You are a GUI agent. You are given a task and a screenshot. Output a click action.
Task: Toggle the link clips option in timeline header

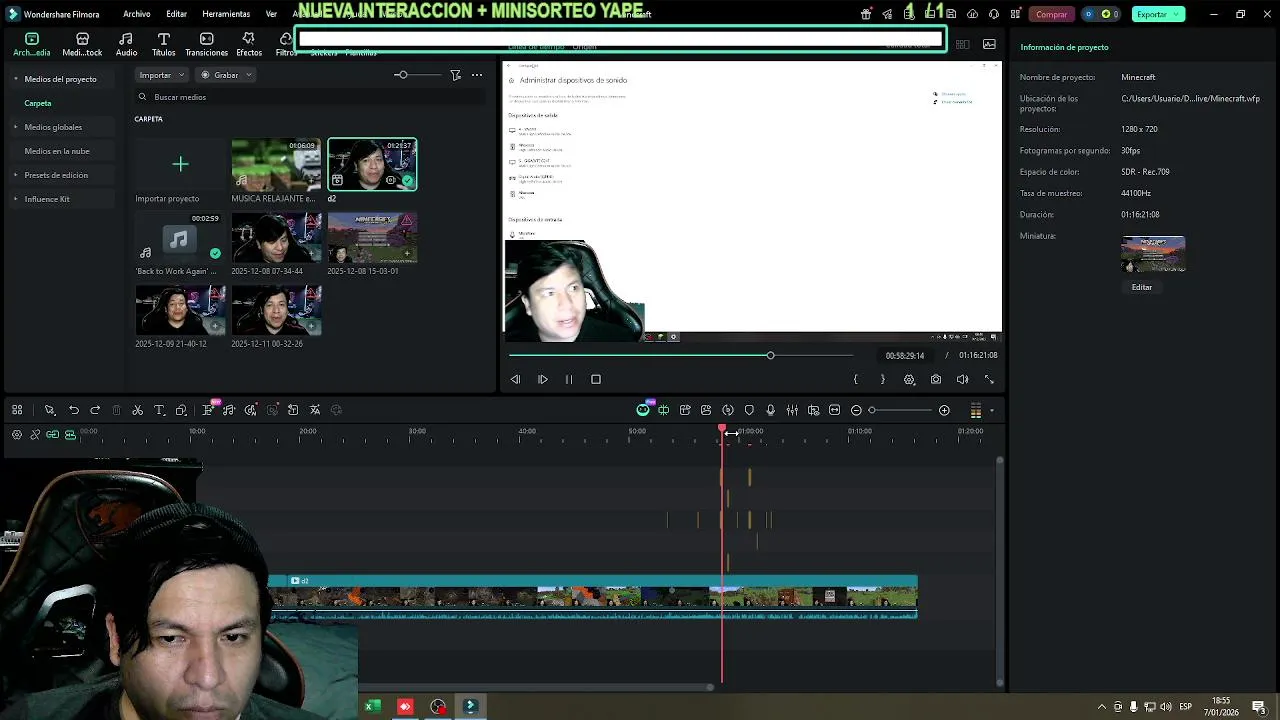click(35, 434)
